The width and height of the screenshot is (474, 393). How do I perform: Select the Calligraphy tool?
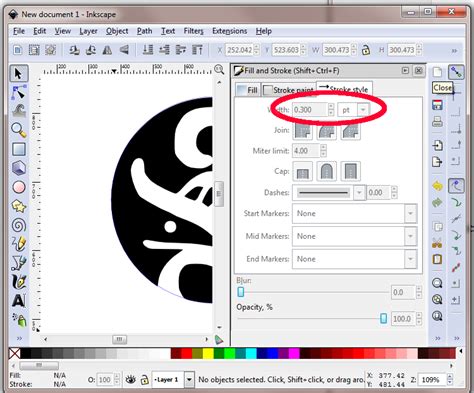tap(19, 282)
